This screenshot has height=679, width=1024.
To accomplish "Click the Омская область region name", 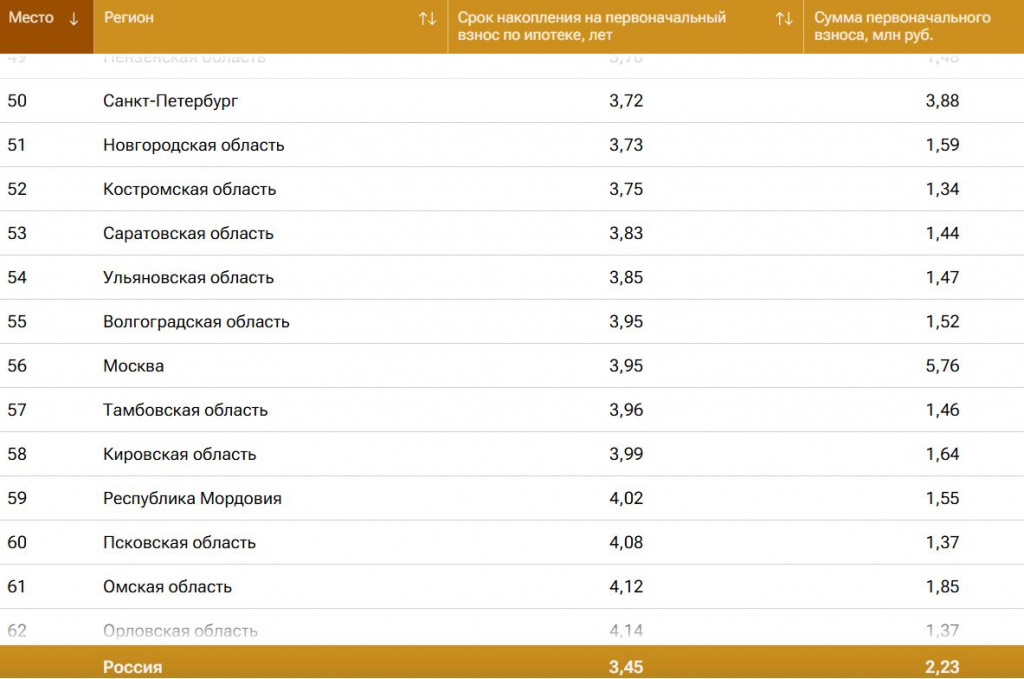I will [x=167, y=586].
